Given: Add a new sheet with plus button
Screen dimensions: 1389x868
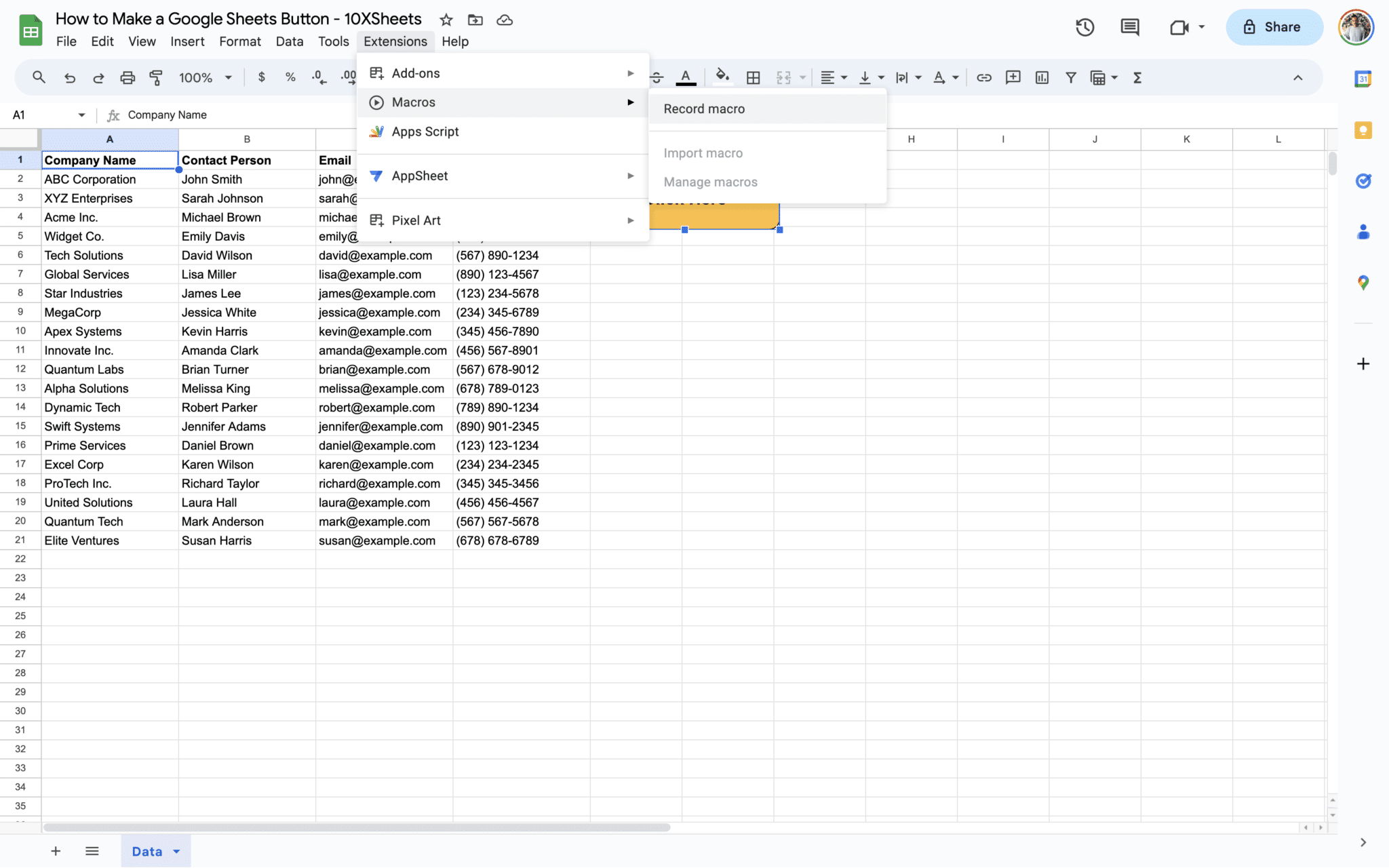Looking at the screenshot, I should pyautogui.click(x=56, y=851).
